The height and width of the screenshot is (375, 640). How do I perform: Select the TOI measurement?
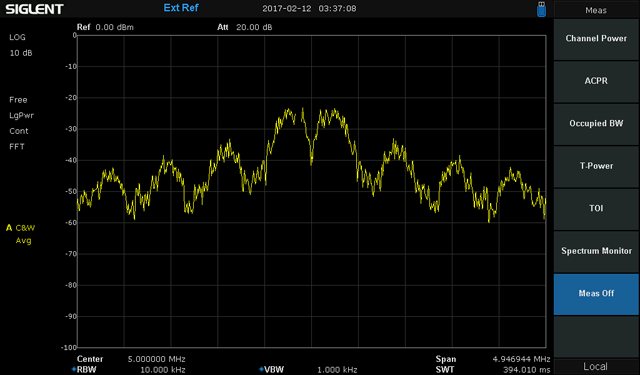(596, 209)
